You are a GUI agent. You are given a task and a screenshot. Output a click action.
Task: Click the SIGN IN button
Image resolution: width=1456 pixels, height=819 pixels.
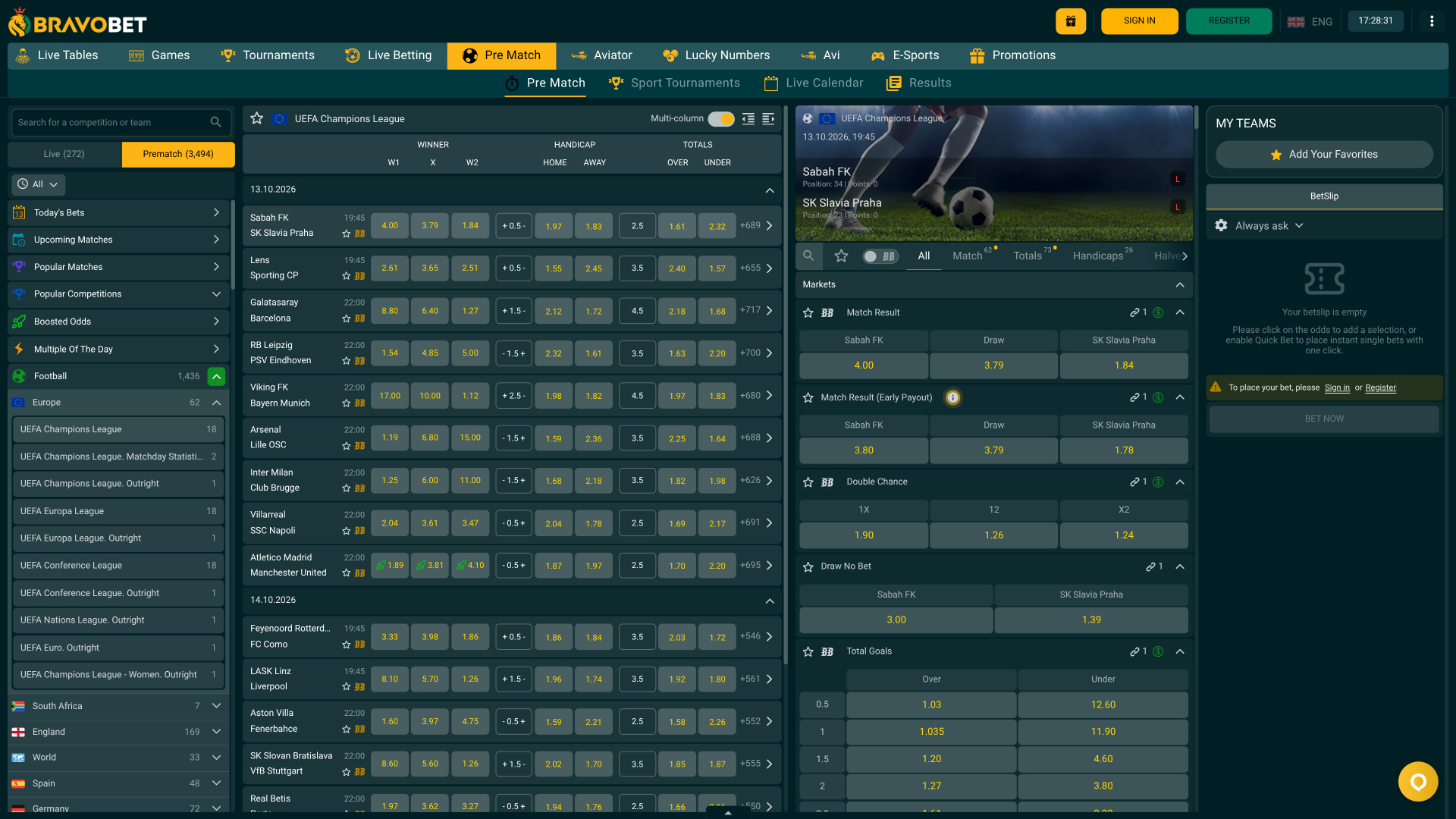point(1139,21)
